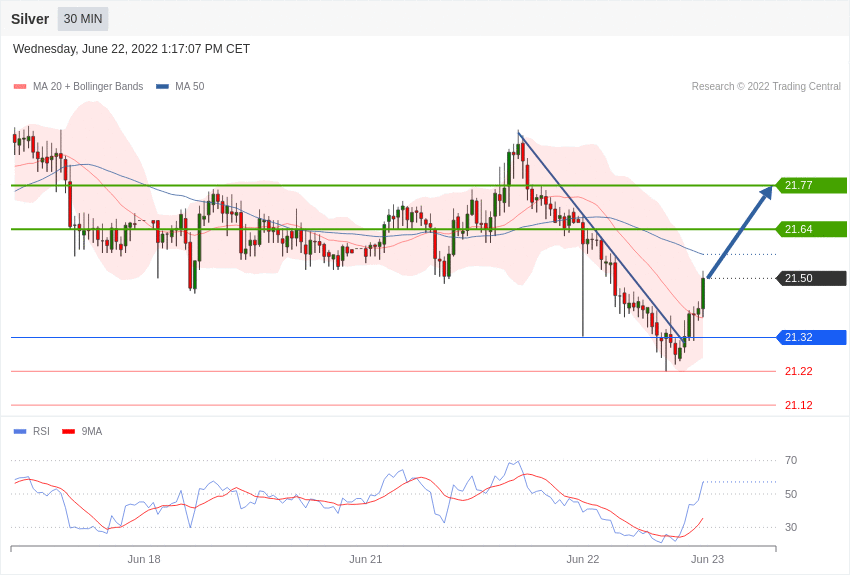
Task: Click the red 9MA legend swatch
Action: pos(68,432)
